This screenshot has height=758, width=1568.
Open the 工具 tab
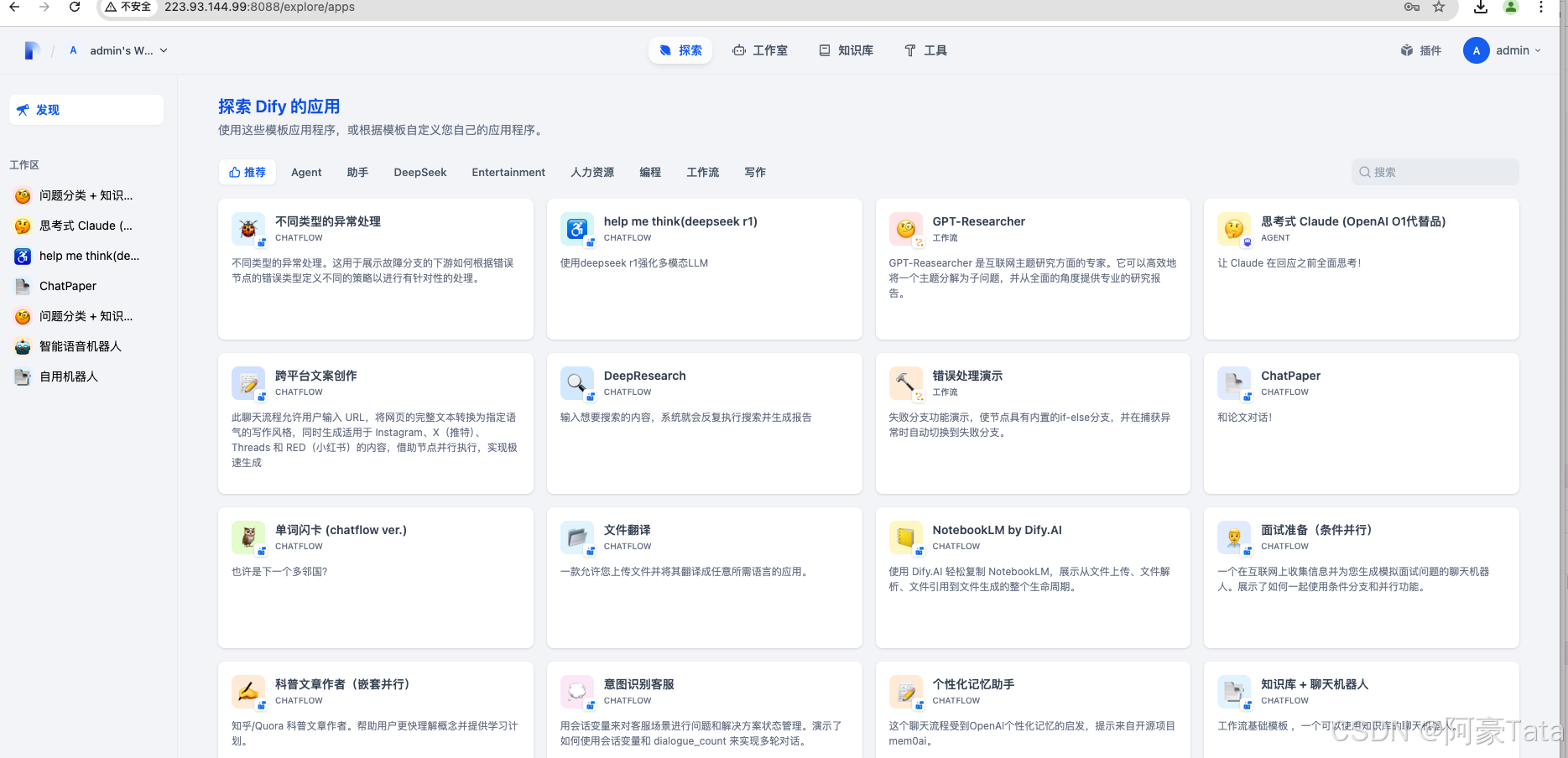pos(925,50)
